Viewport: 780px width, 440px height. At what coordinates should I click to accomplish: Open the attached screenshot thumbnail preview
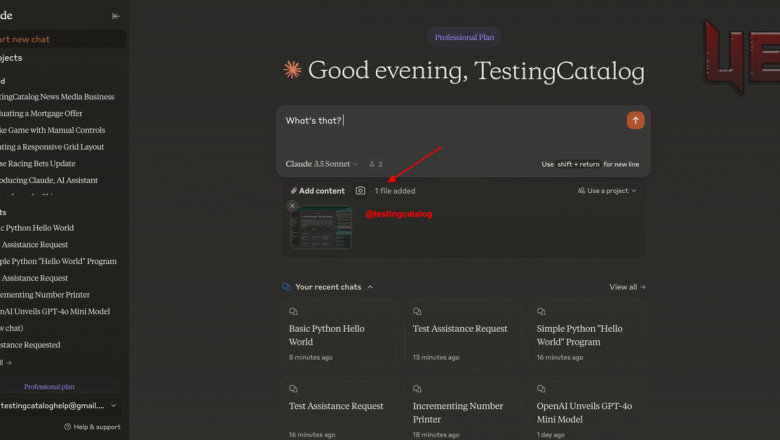[321, 227]
